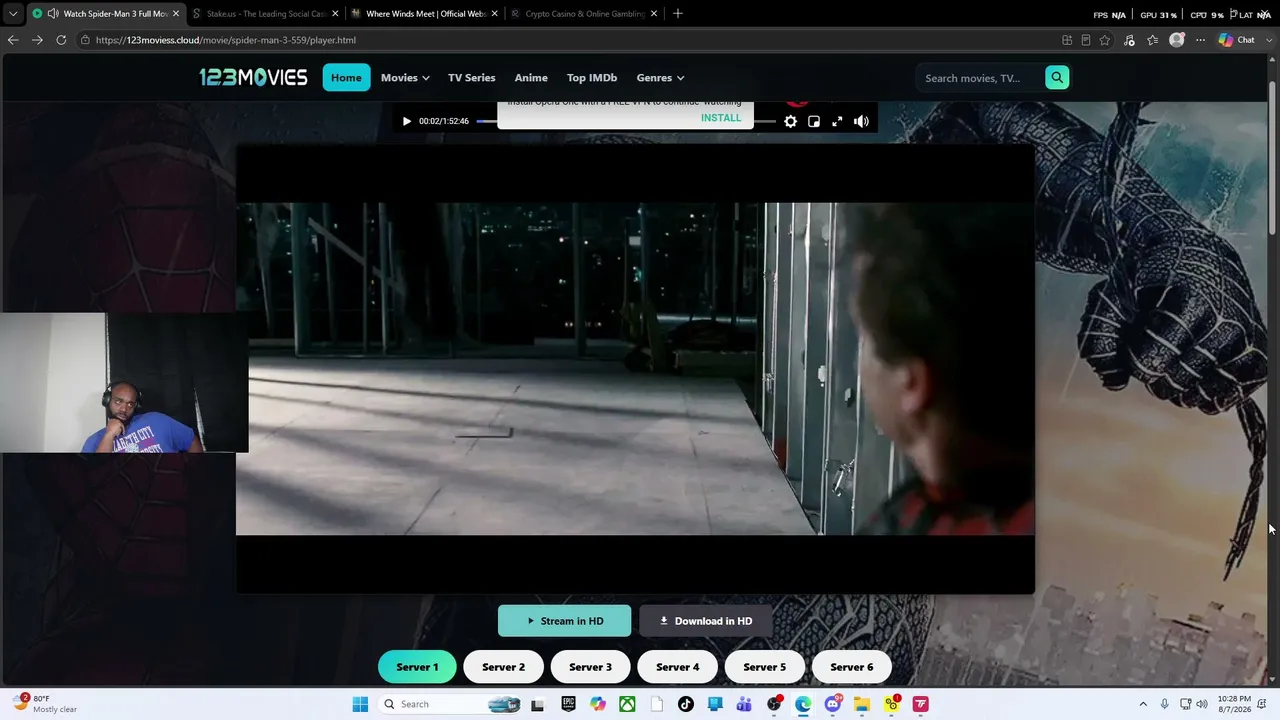Click the microphone tray icon
The height and width of the screenshot is (720, 1280).
(1165, 704)
